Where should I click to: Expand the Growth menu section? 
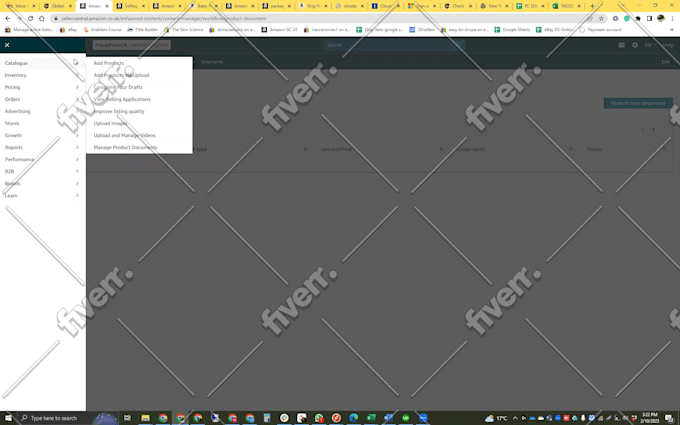click(x=42, y=135)
